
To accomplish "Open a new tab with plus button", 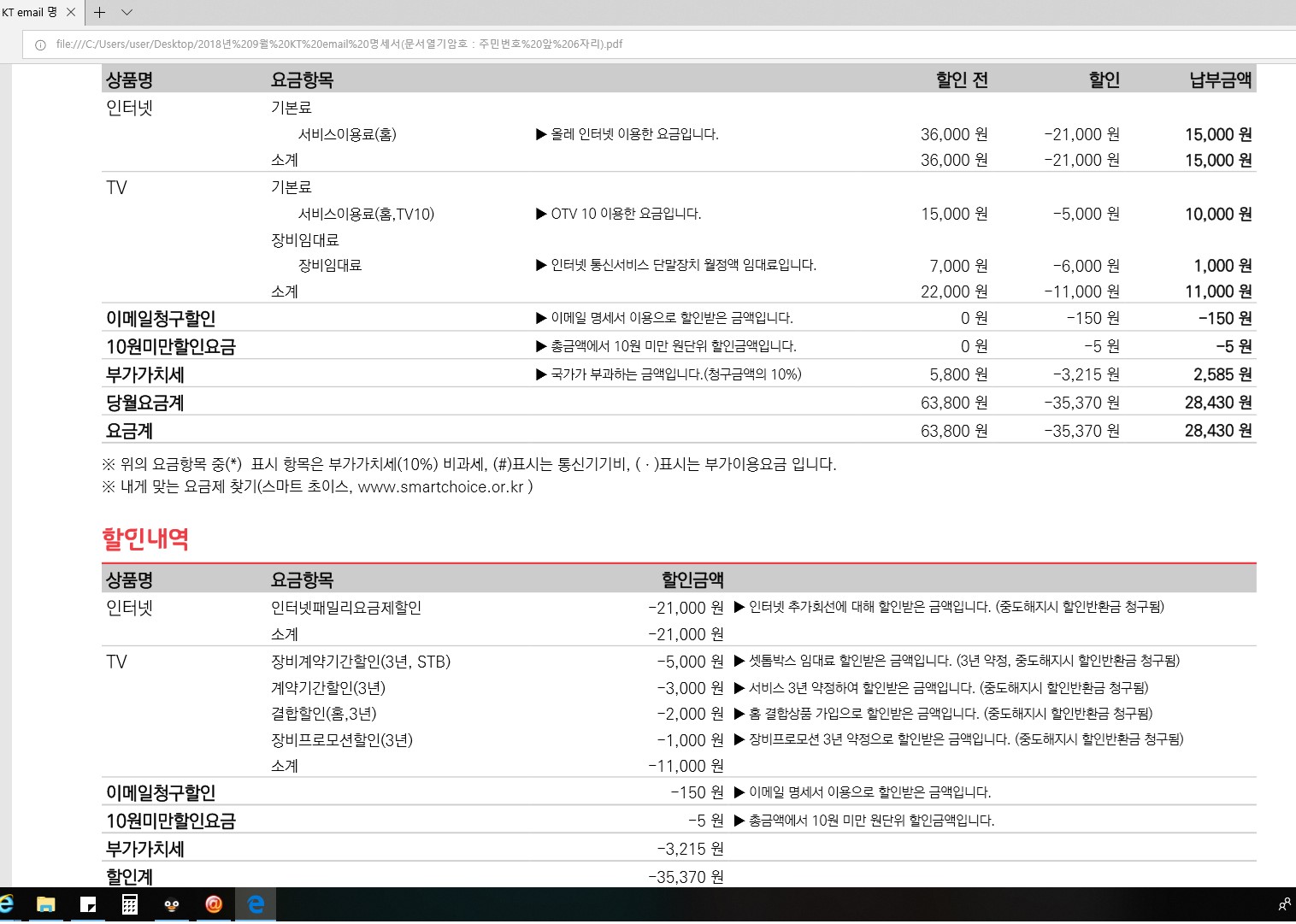I will [x=100, y=12].
